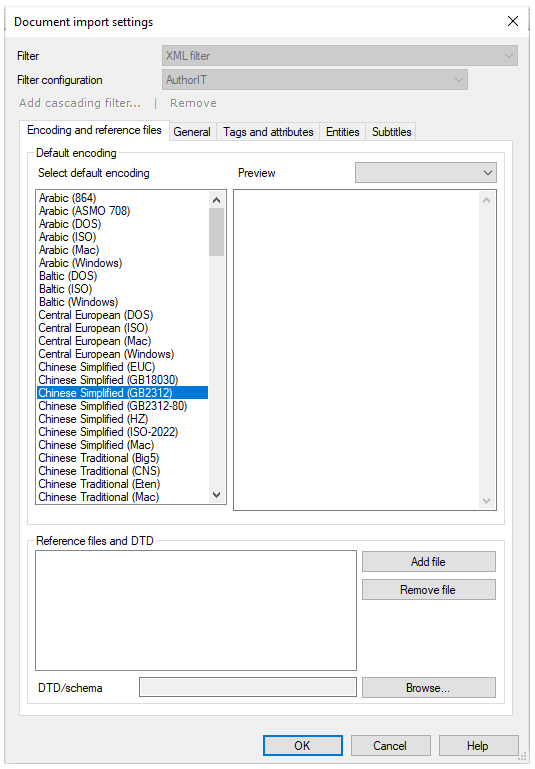
Task: Click the Cancel button
Action: click(x=390, y=745)
